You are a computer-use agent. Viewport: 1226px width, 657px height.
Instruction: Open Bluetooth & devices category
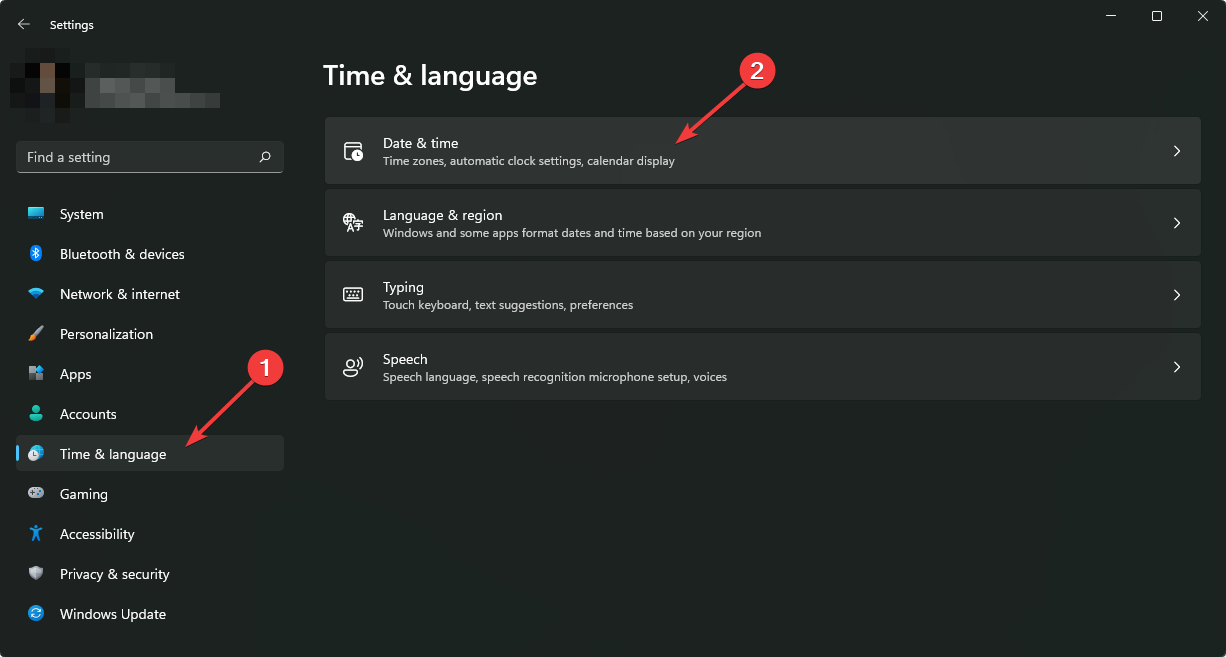(150, 254)
